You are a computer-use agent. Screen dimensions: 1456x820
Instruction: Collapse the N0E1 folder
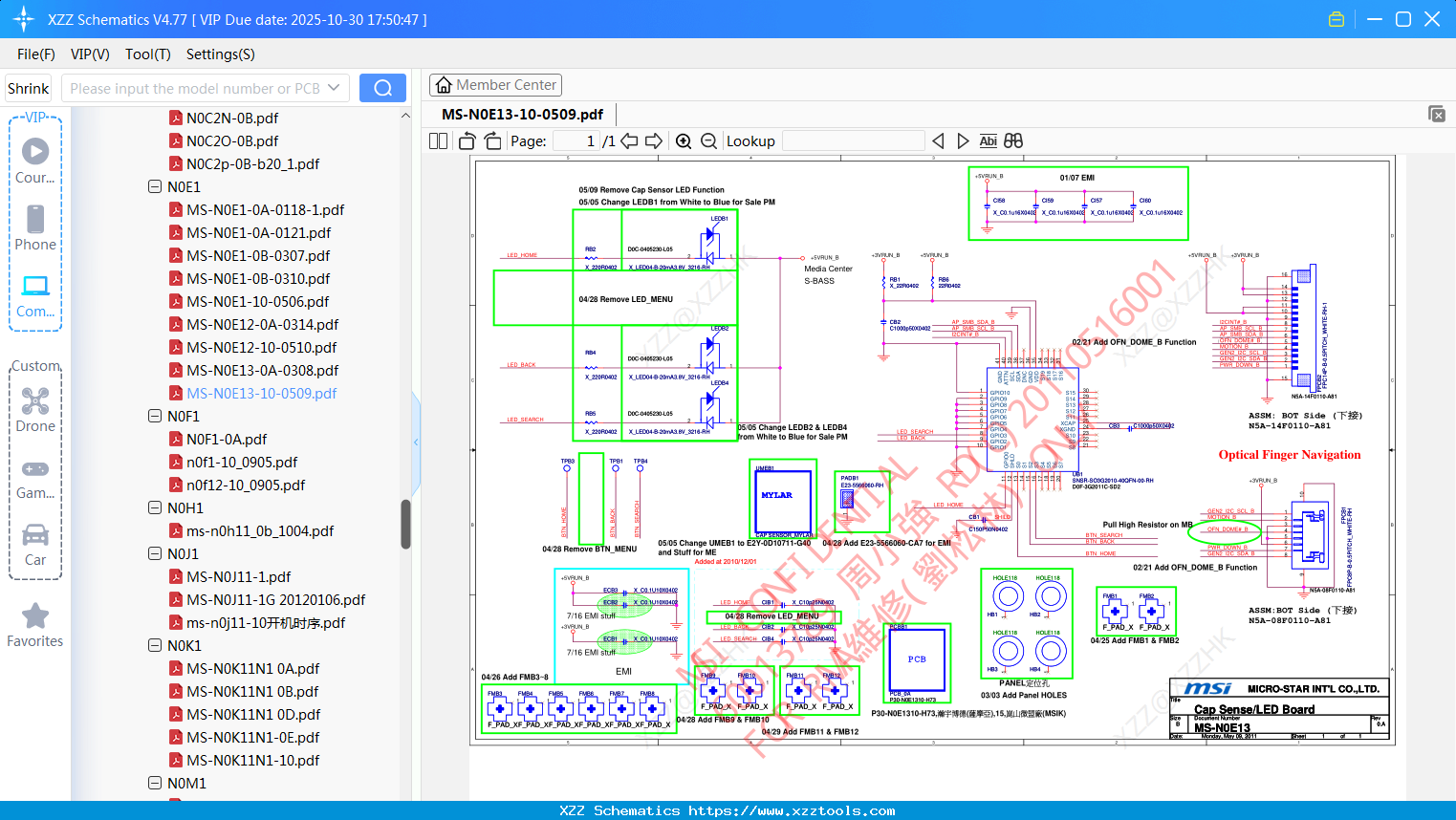coord(155,187)
